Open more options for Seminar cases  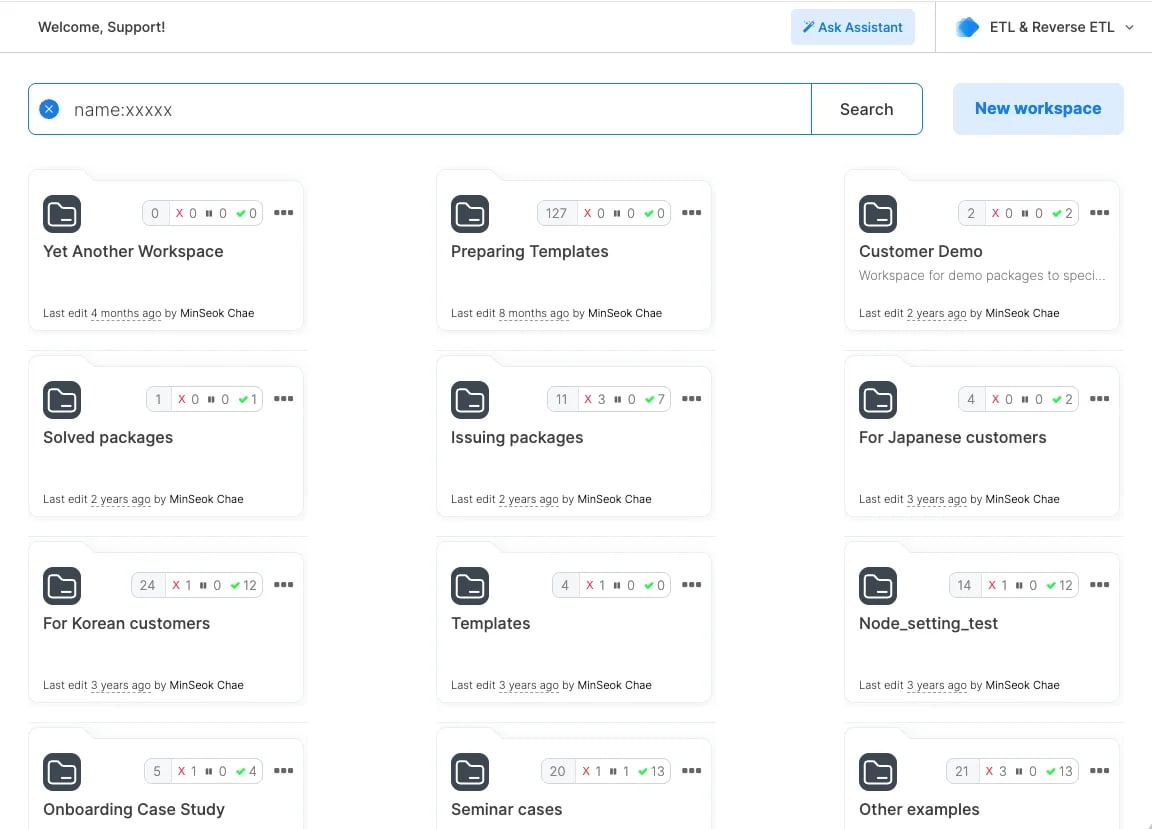tap(691, 770)
